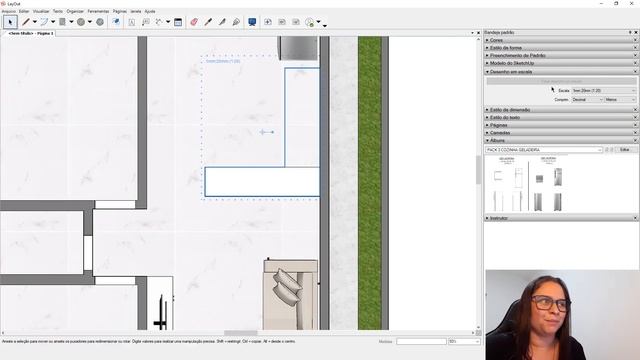This screenshot has width=640, height=360.
Task: Select the Text tool
Action: [131, 22]
